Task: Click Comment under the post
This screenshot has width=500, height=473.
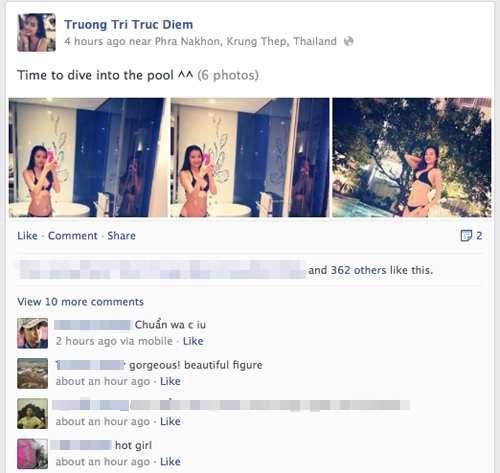Action: (x=73, y=236)
